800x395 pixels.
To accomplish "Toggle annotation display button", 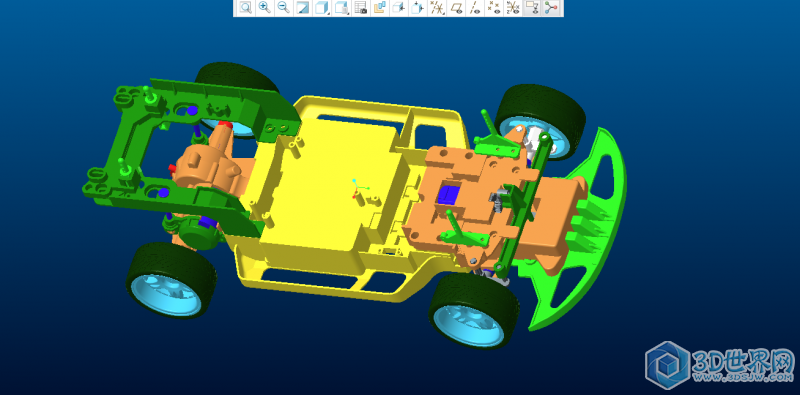I will [x=532, y=8].
